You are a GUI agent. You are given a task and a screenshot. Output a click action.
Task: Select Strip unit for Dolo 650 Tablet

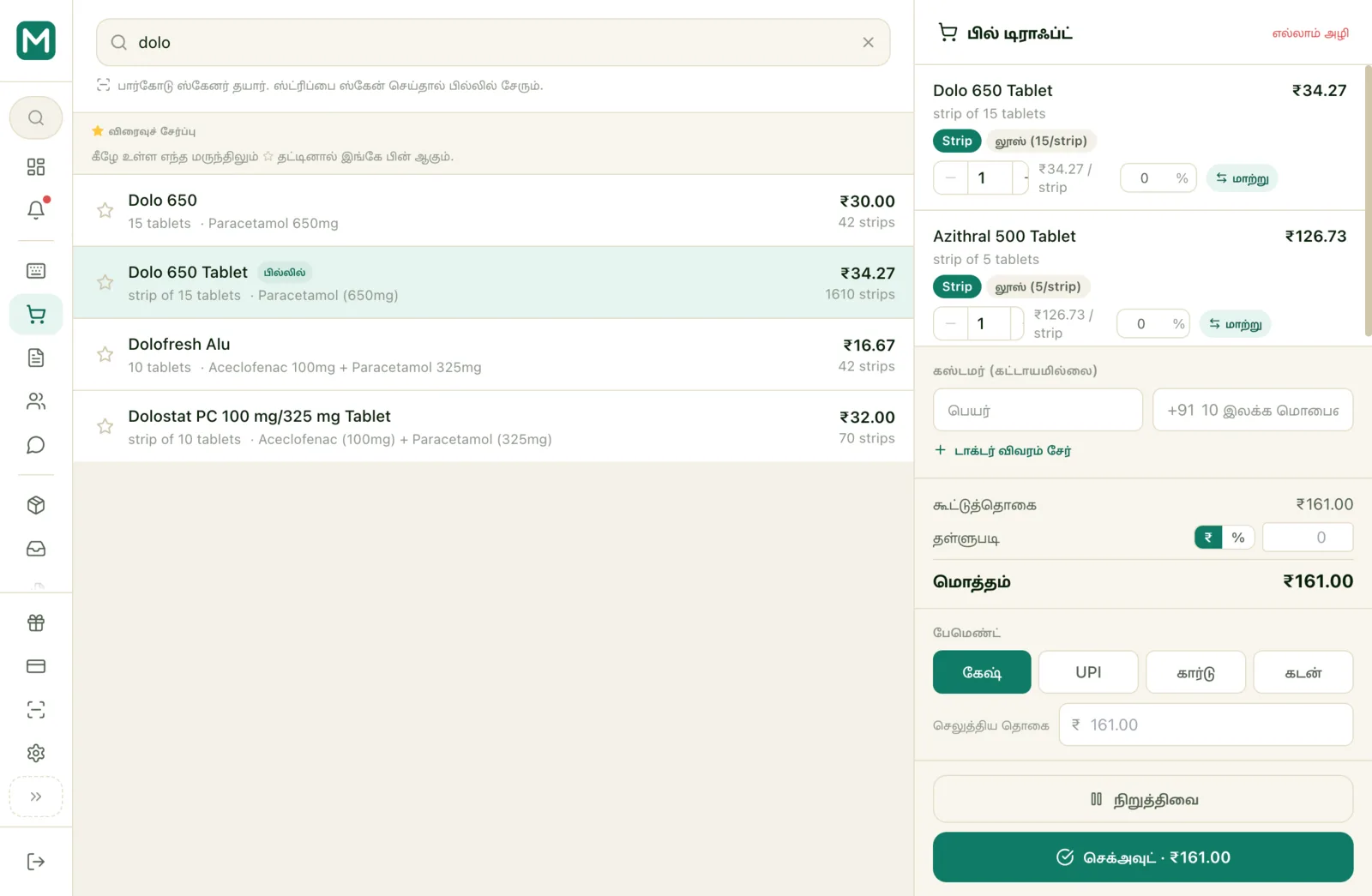pos(957,141)
